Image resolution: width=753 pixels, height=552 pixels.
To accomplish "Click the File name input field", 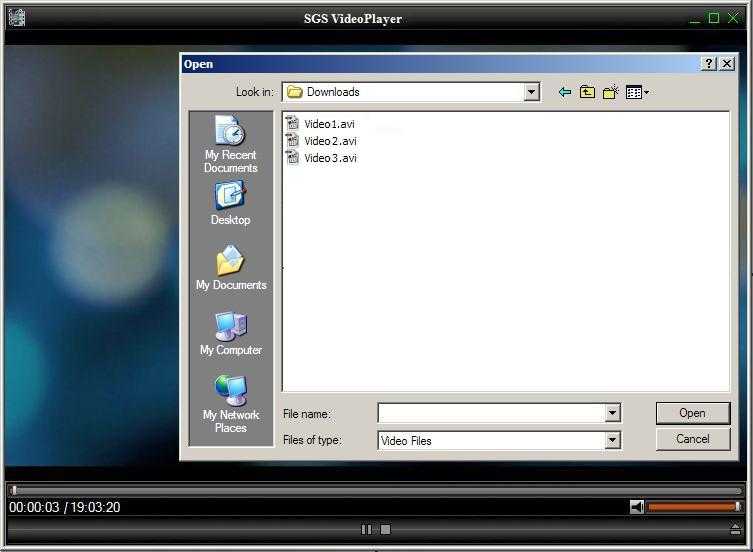I will [491, 413].
